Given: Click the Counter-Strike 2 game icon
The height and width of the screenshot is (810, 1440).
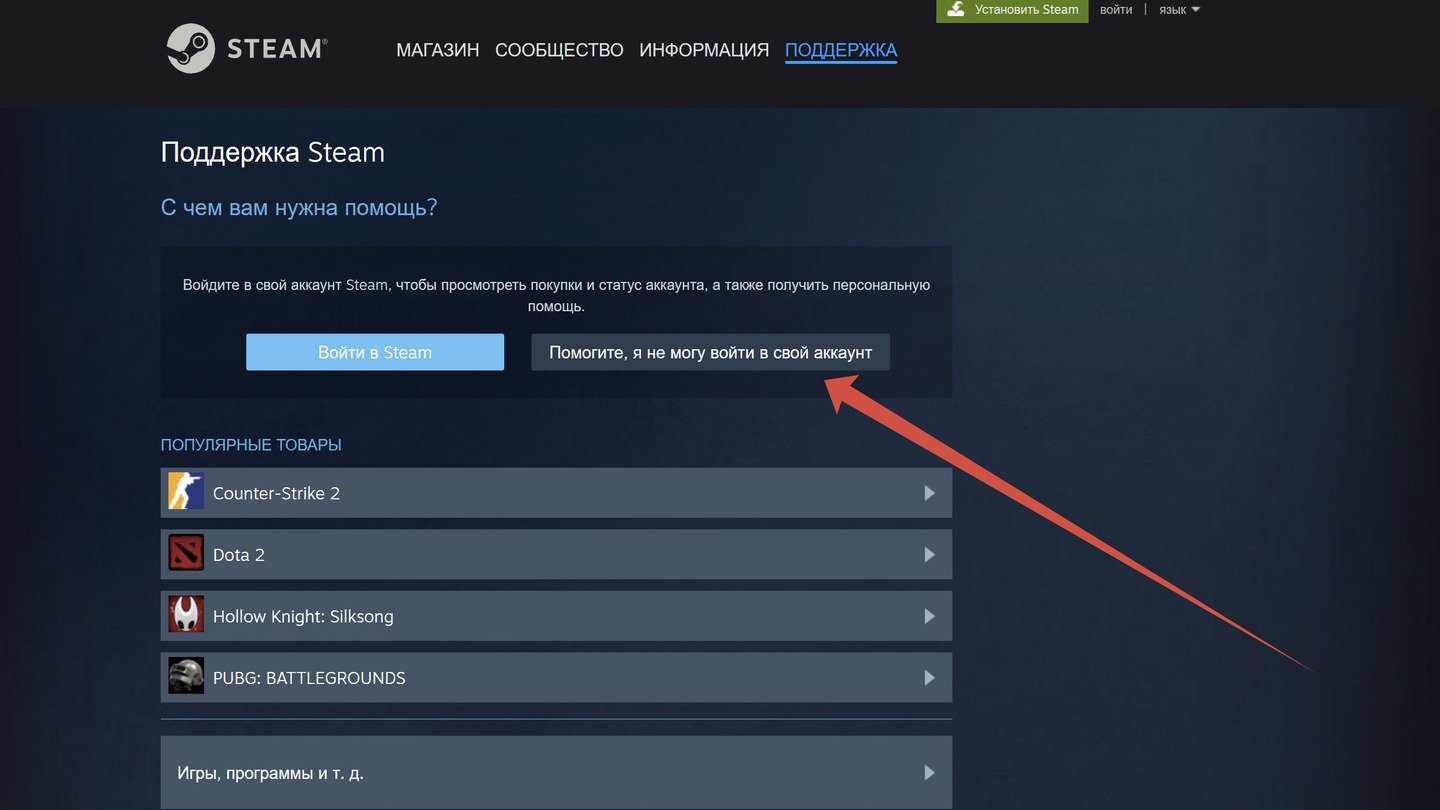Looking at the screenshot, I should click(186, 492).
